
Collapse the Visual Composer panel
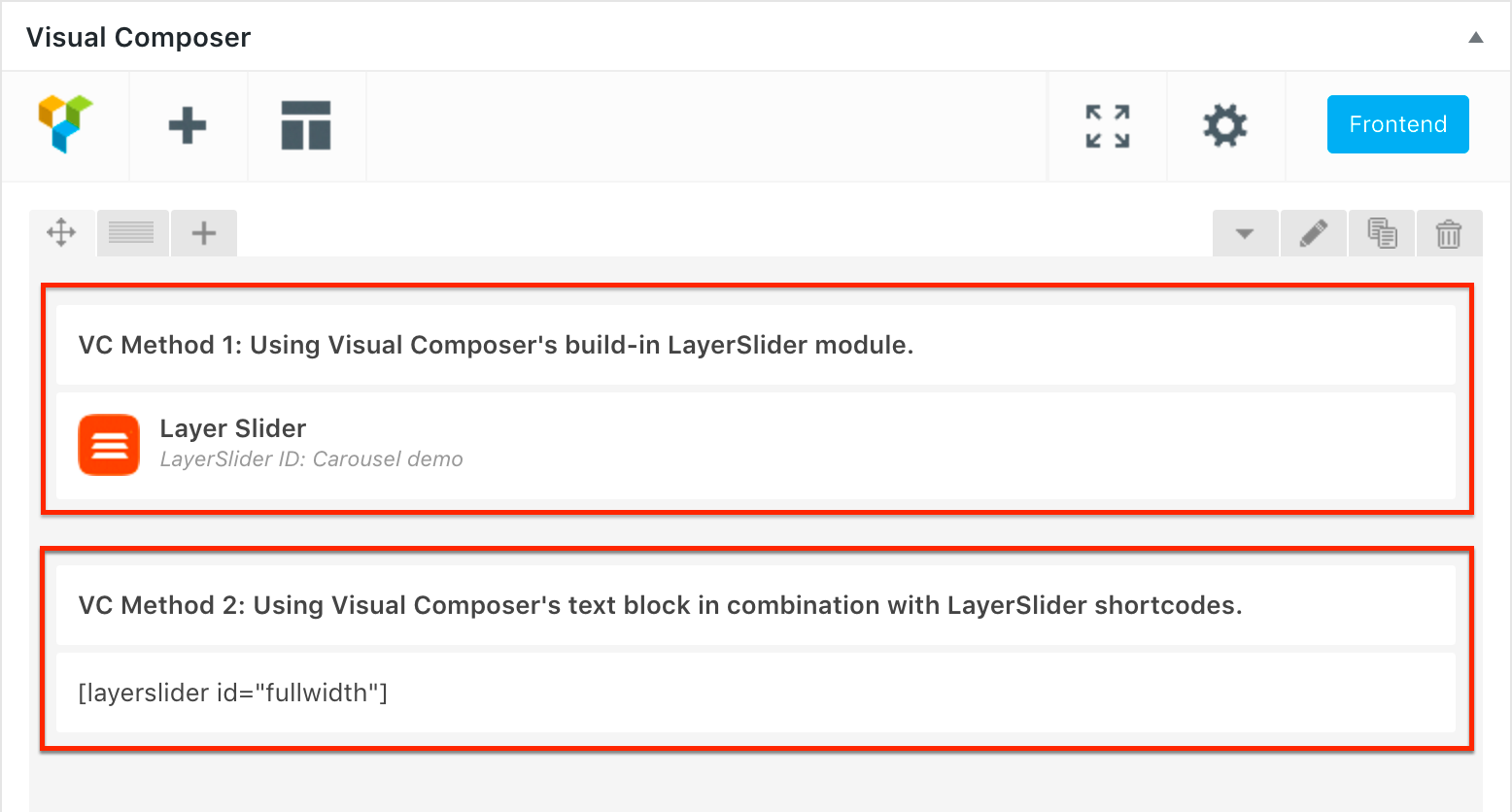[x=1476, y=38]
